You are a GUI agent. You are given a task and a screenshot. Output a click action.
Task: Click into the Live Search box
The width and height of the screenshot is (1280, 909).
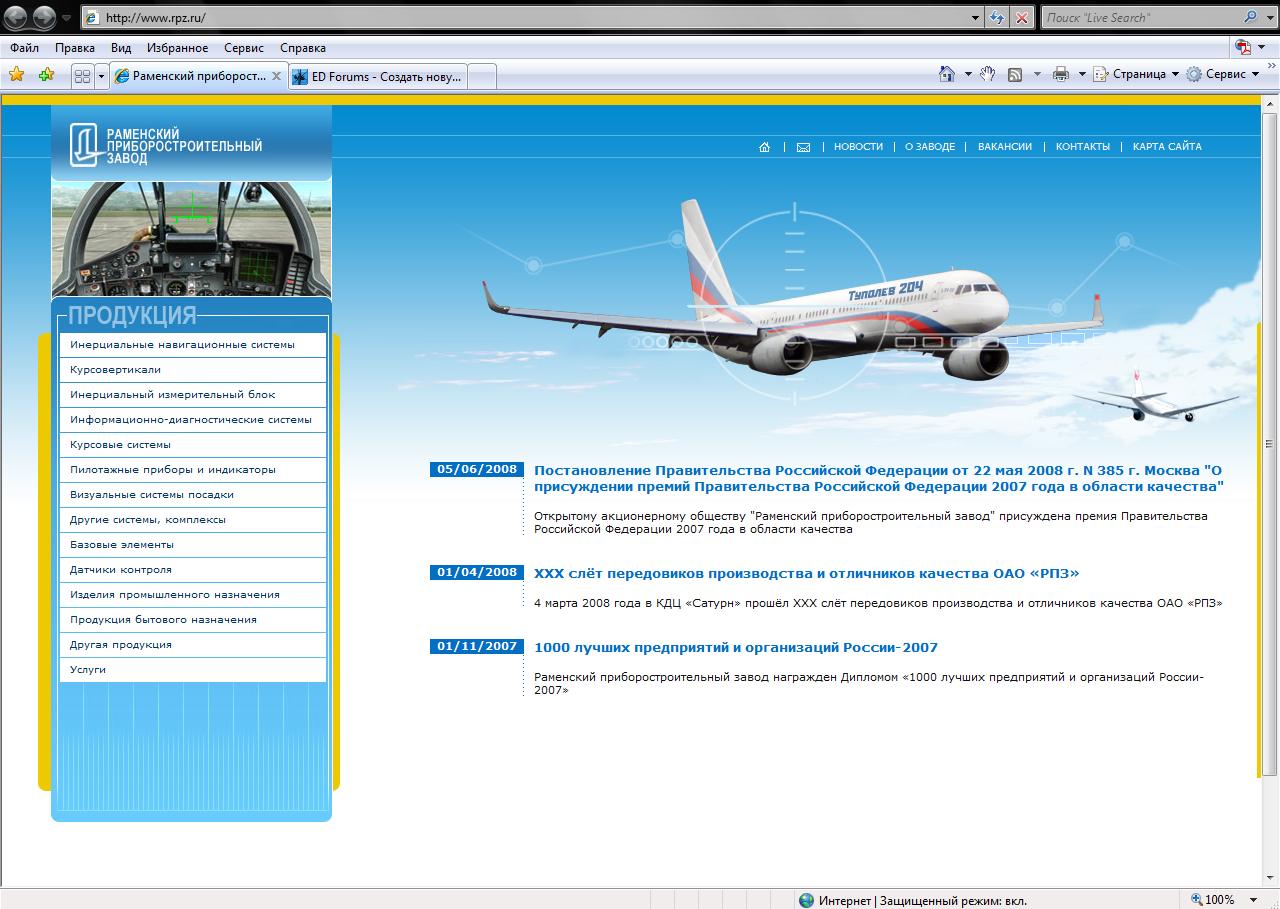click(x=1140, y=17)
